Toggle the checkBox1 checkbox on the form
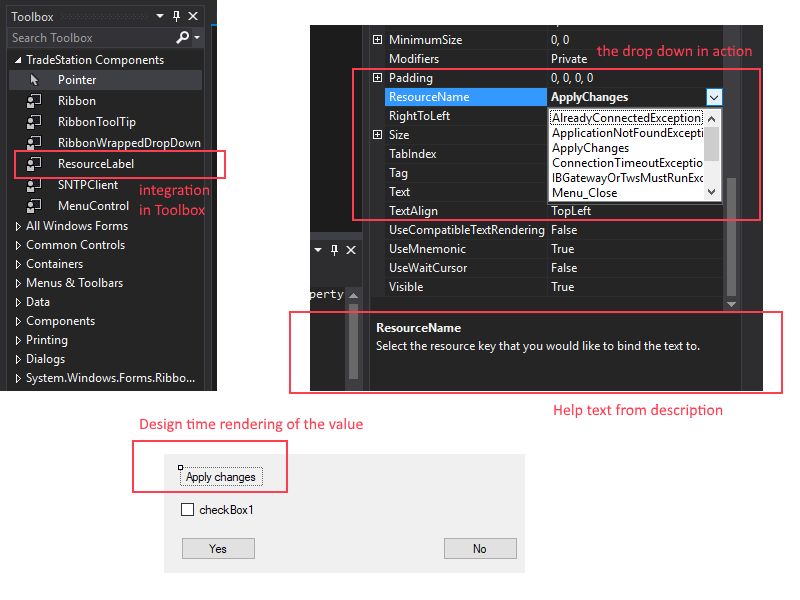This screenshot has height=600, width=800. point(186,510)
